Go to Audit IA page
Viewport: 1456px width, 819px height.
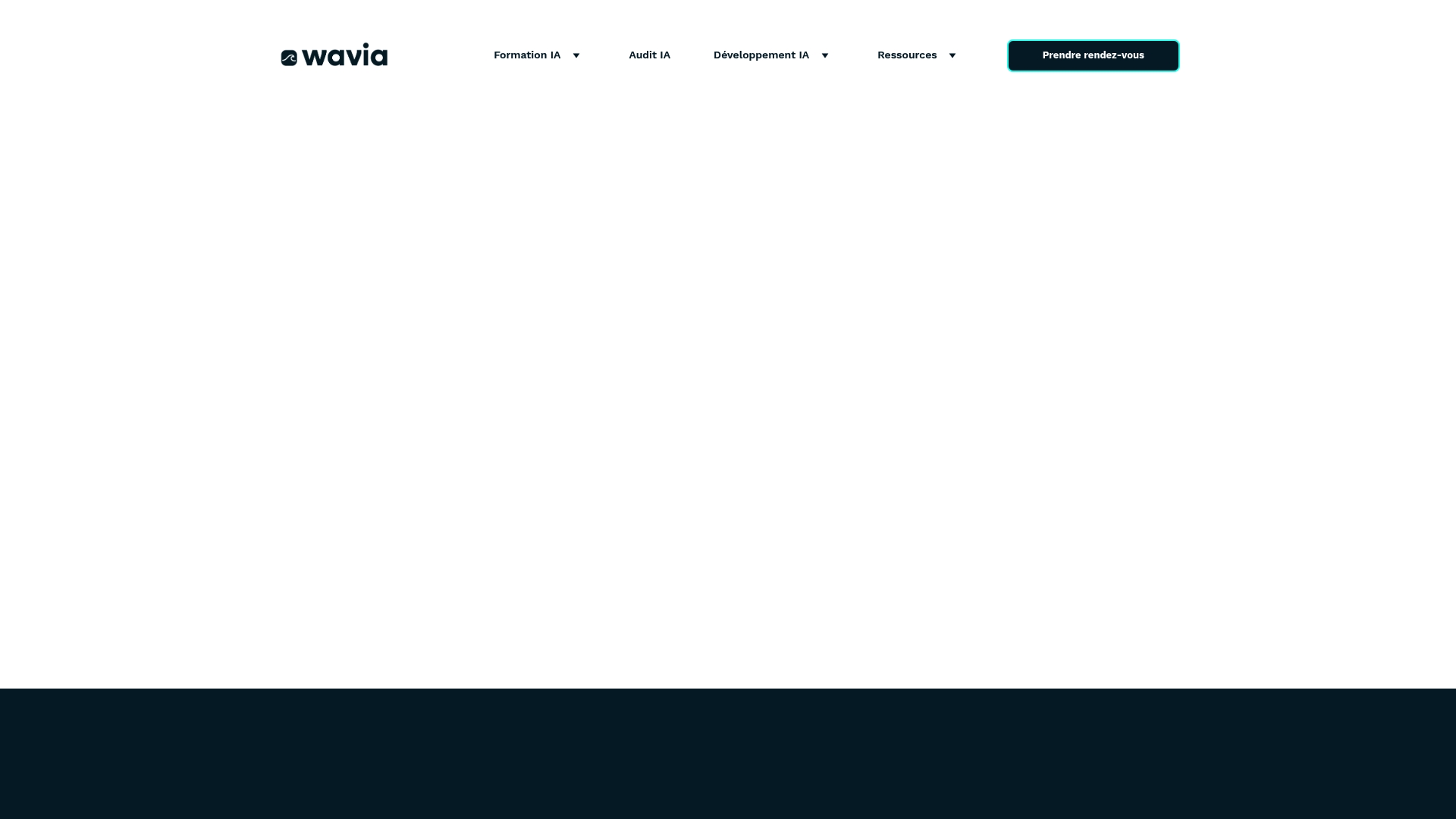coord(649,55)
